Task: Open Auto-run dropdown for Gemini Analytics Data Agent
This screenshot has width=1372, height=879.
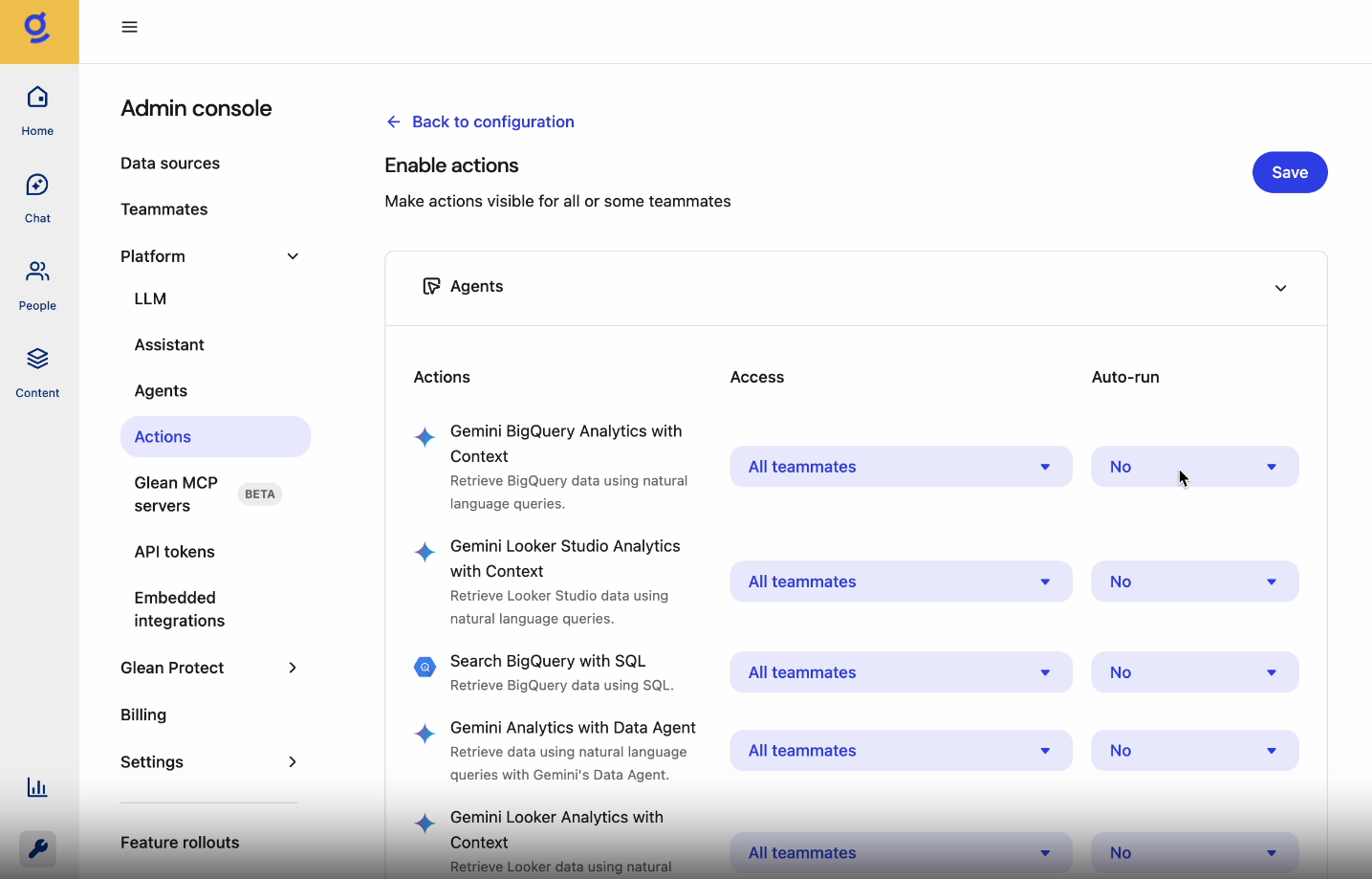Action: pos(1195,751)
